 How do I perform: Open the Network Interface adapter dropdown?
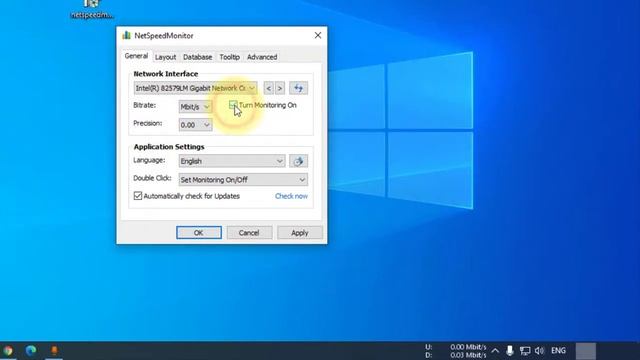pyautogui.click(x=195, y=88)
